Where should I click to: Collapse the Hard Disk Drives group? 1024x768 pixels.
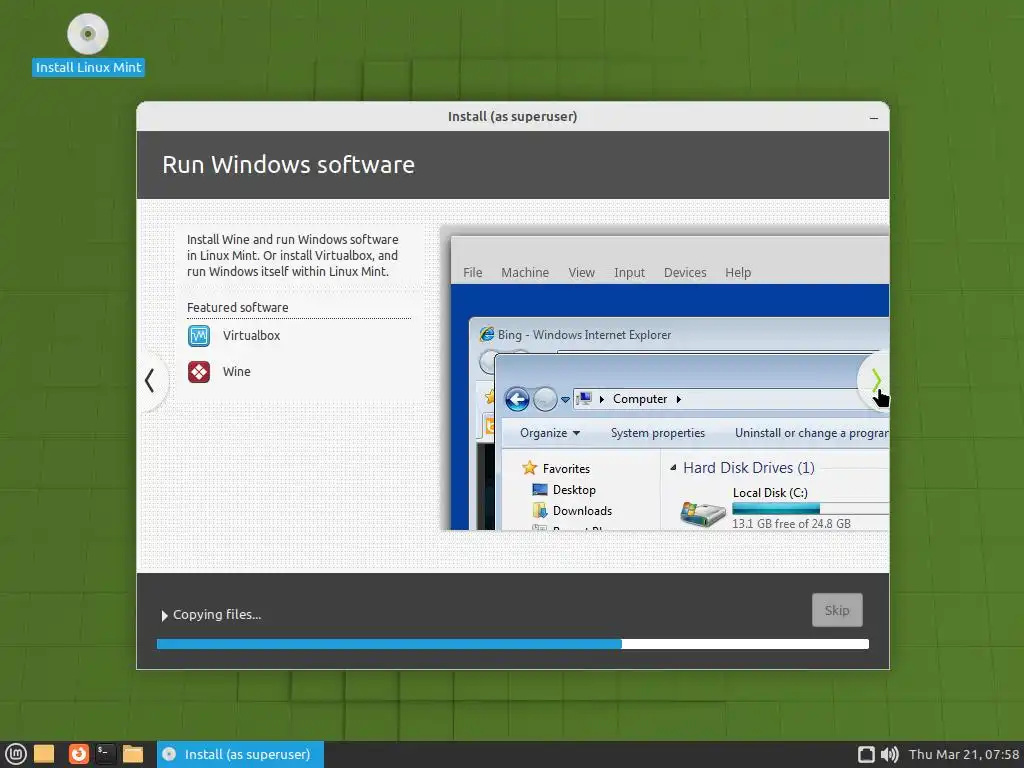[673, 468]
